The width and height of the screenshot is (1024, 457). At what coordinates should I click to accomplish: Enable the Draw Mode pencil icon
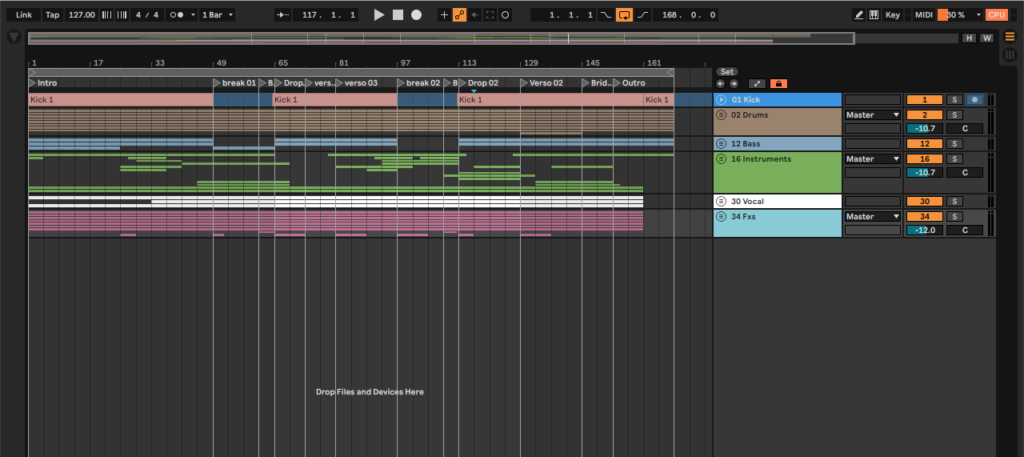pos(859,15)
